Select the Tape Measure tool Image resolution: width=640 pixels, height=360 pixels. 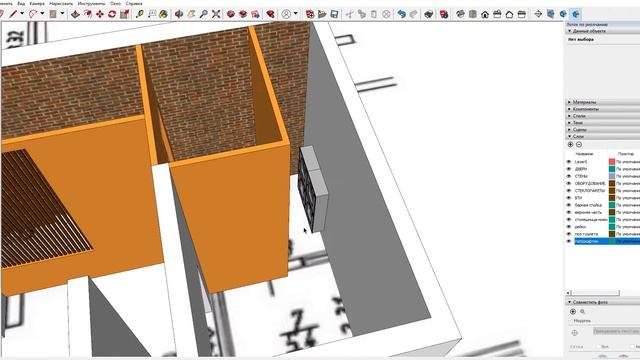pos(140,14)
